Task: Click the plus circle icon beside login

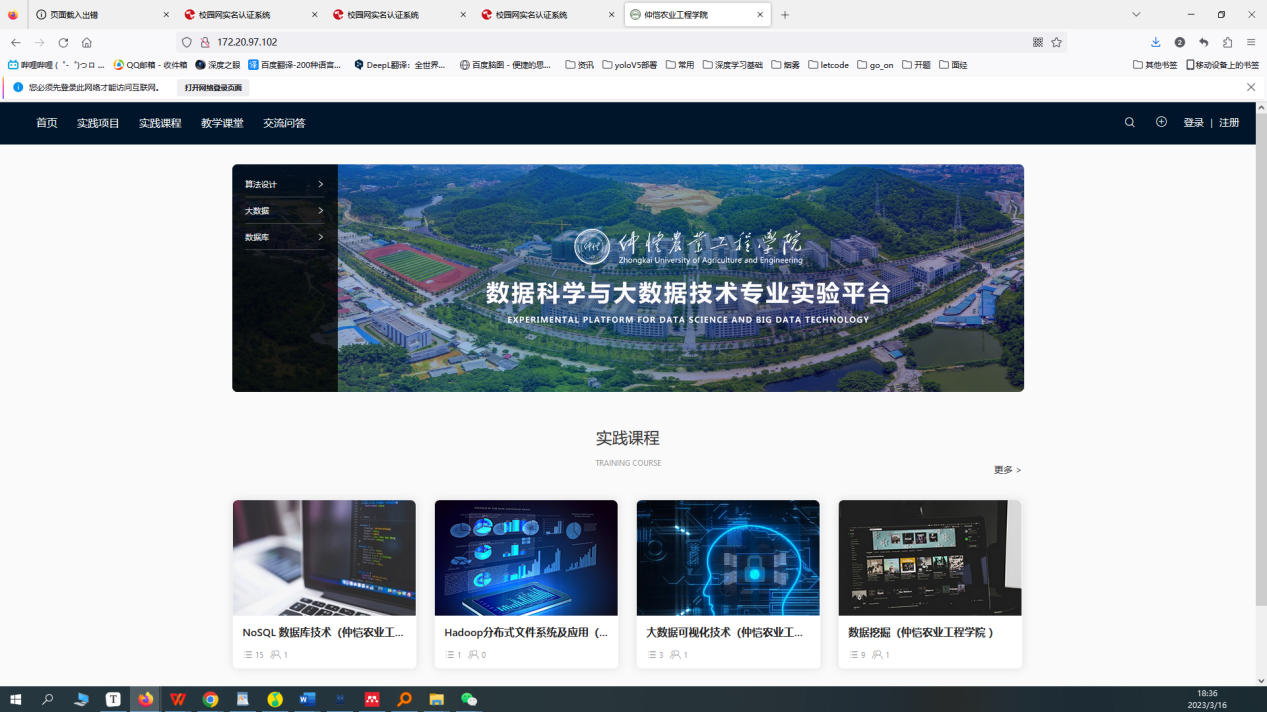Action: 1161,122
